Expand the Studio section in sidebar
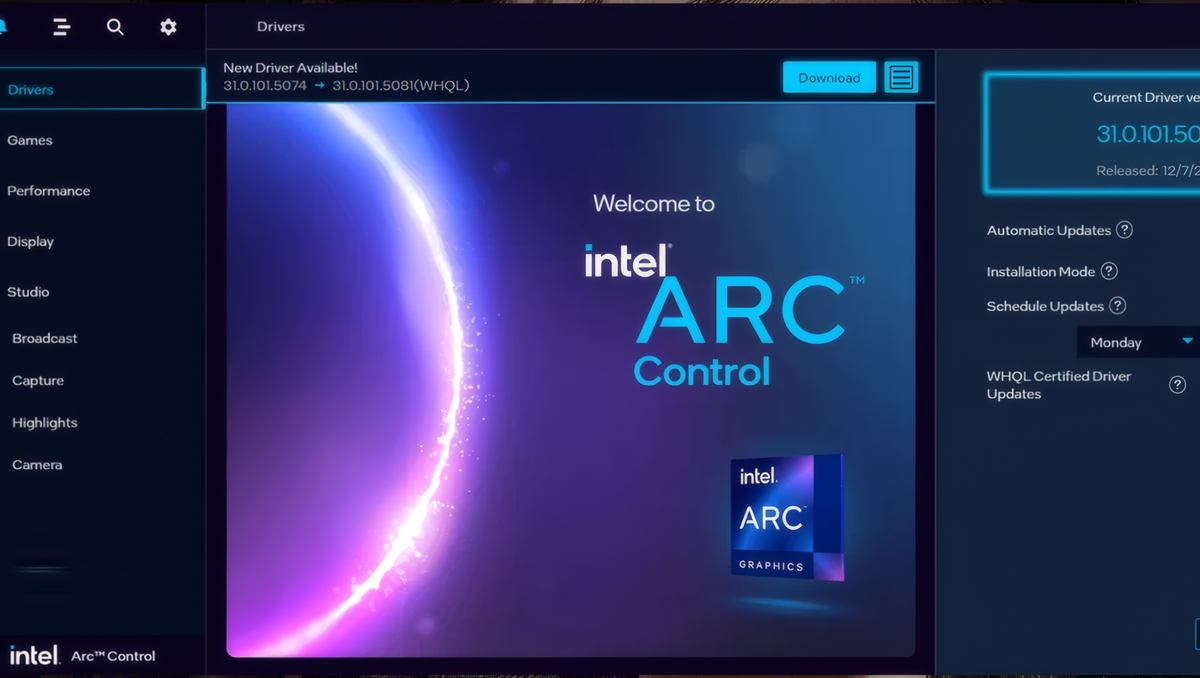Screen dimensions: 1200x678 pyautogui.click(x=28, y=292)
